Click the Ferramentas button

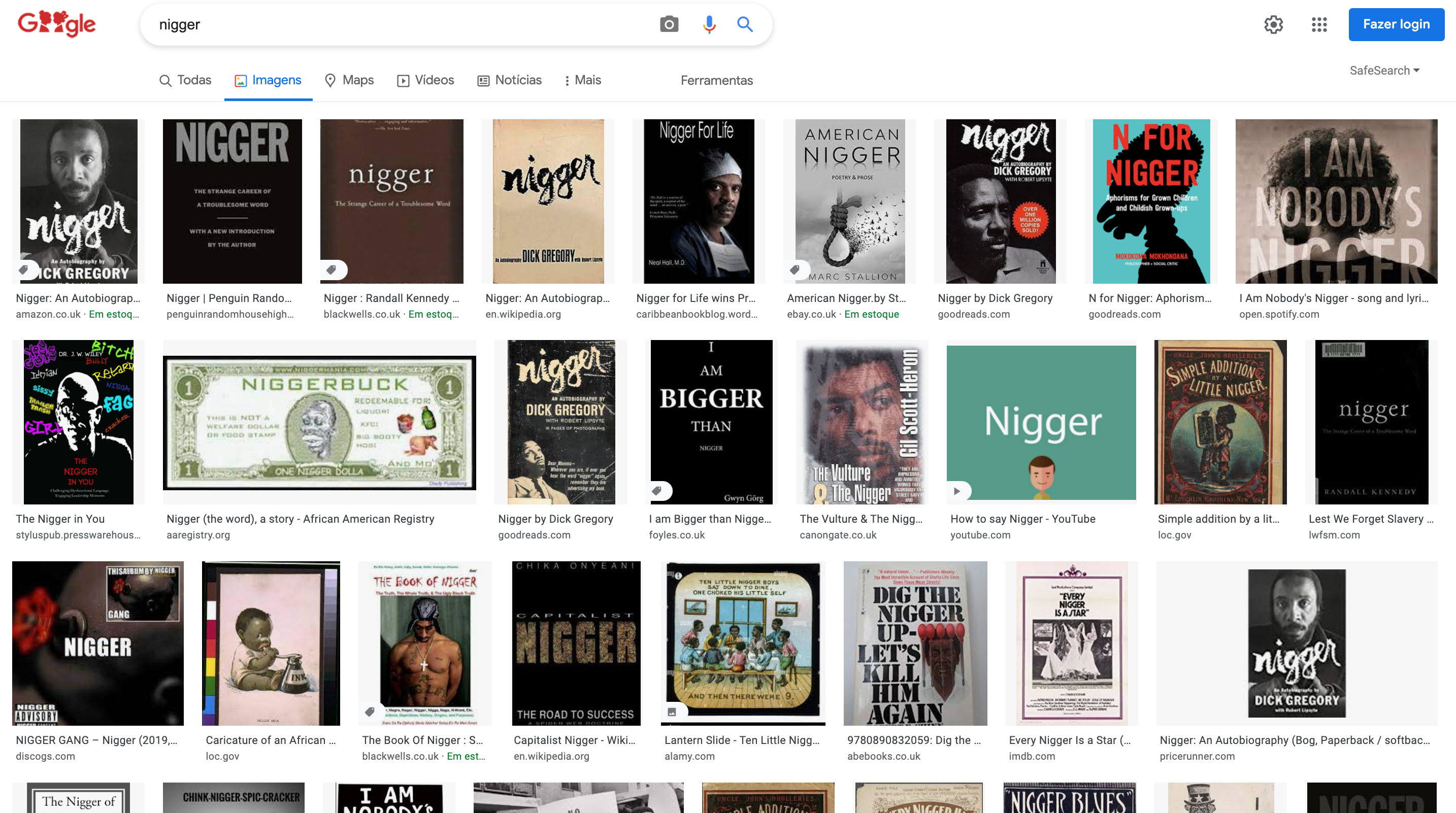click(717, 80)
